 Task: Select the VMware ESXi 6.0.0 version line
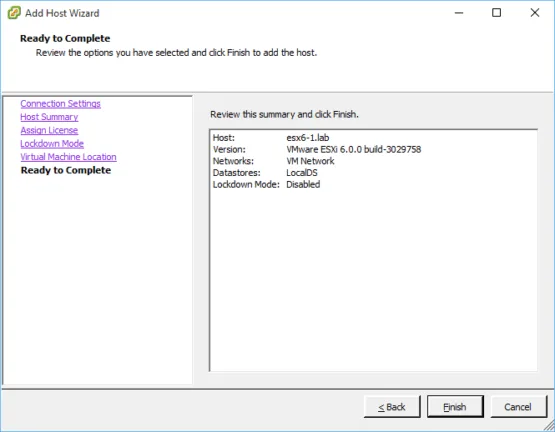point(354,149)
